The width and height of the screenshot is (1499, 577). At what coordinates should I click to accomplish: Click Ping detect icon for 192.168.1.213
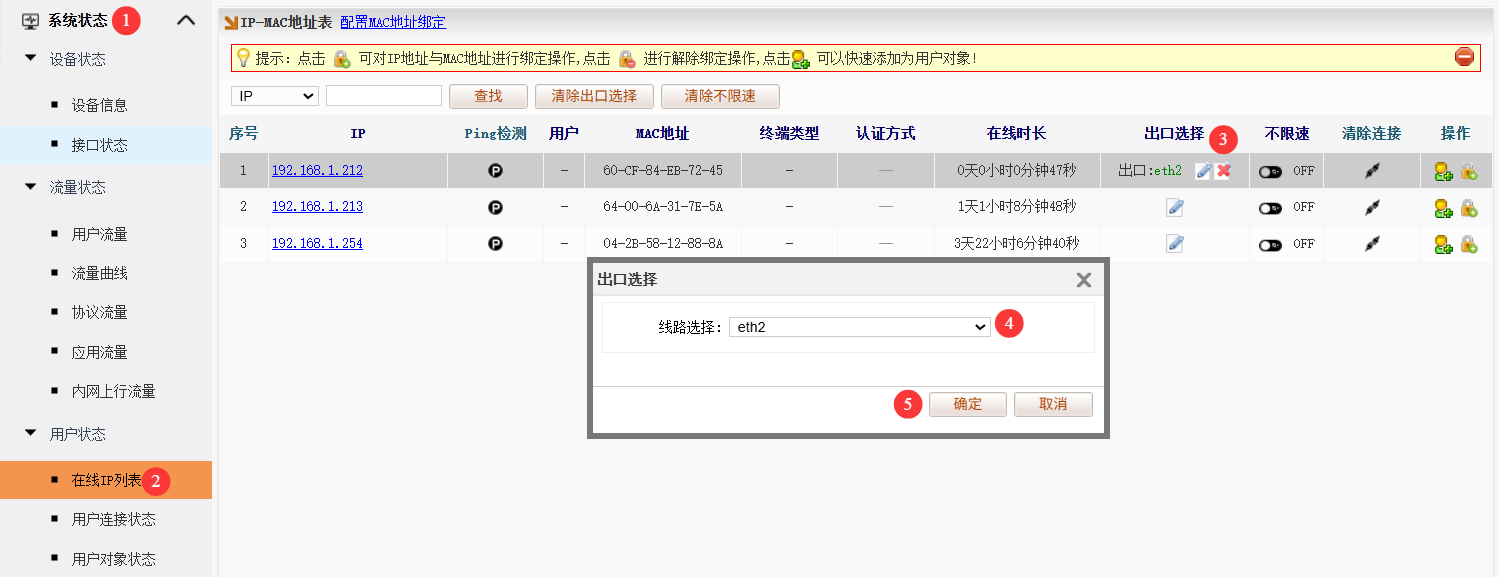click(x=495, y=208)
